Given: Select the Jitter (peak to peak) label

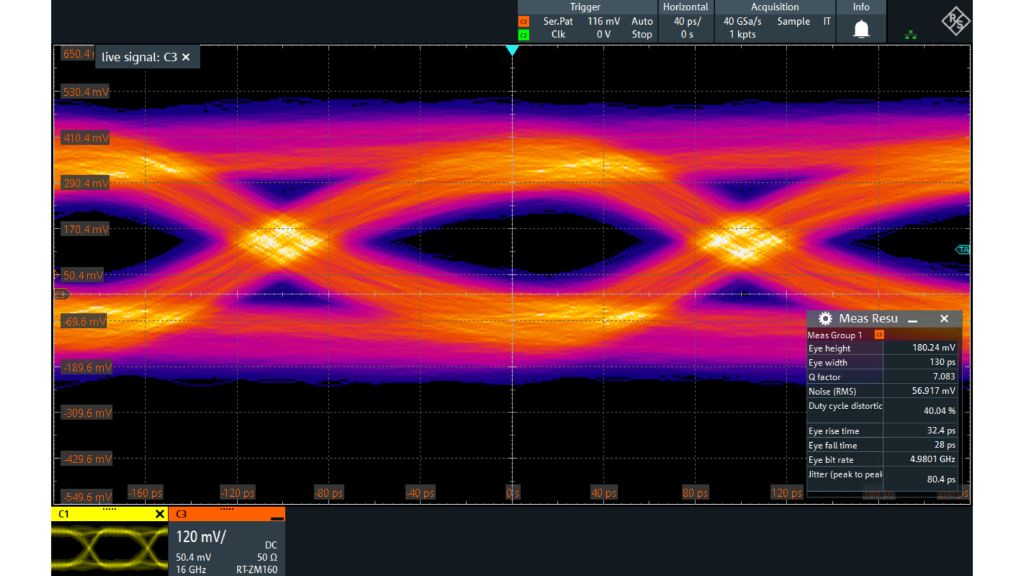Looking at the screenshot, I should click(845, 475).
